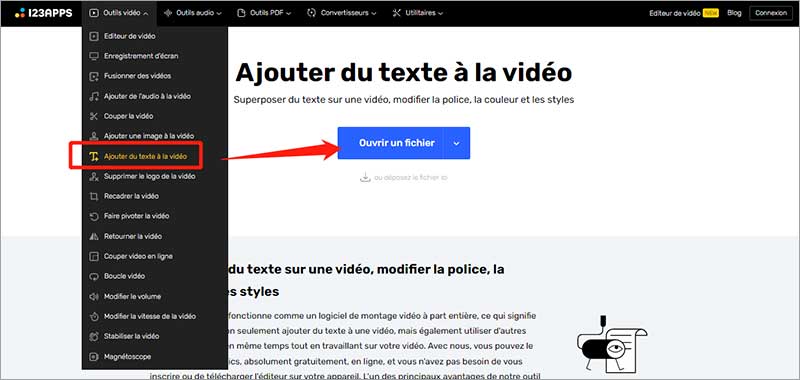Screen dimensions: 800x380
Task: Click the Ajouter du texte à la vidéo heading
Action: pos(404,72)
